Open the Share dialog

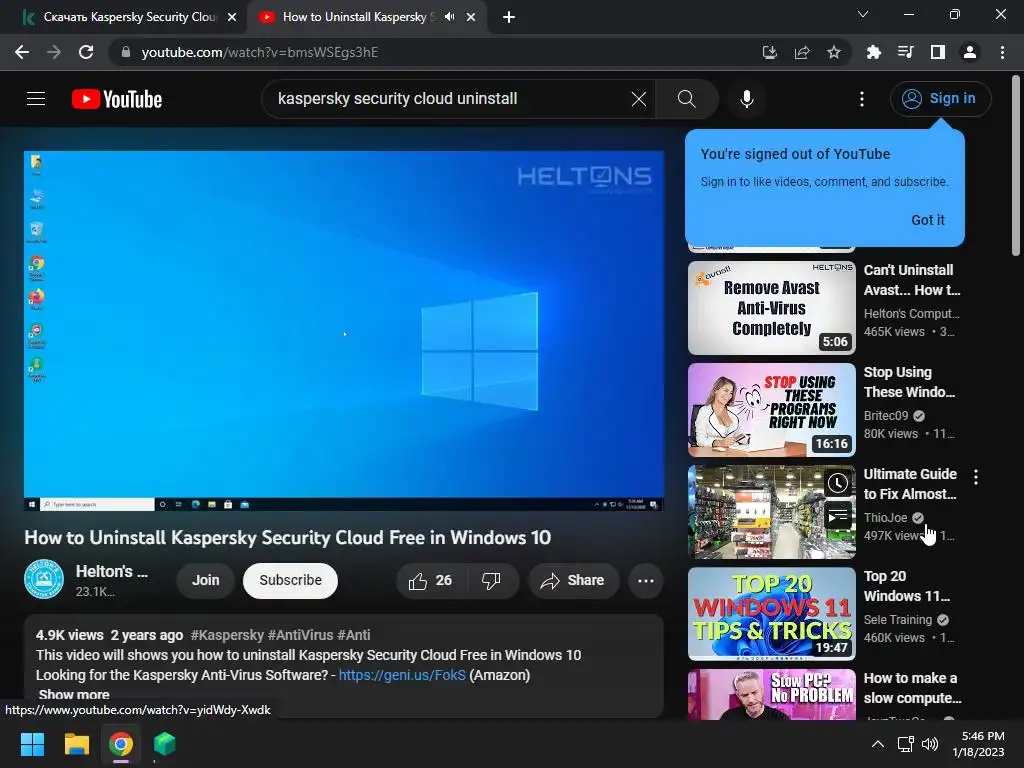[573, 581]
